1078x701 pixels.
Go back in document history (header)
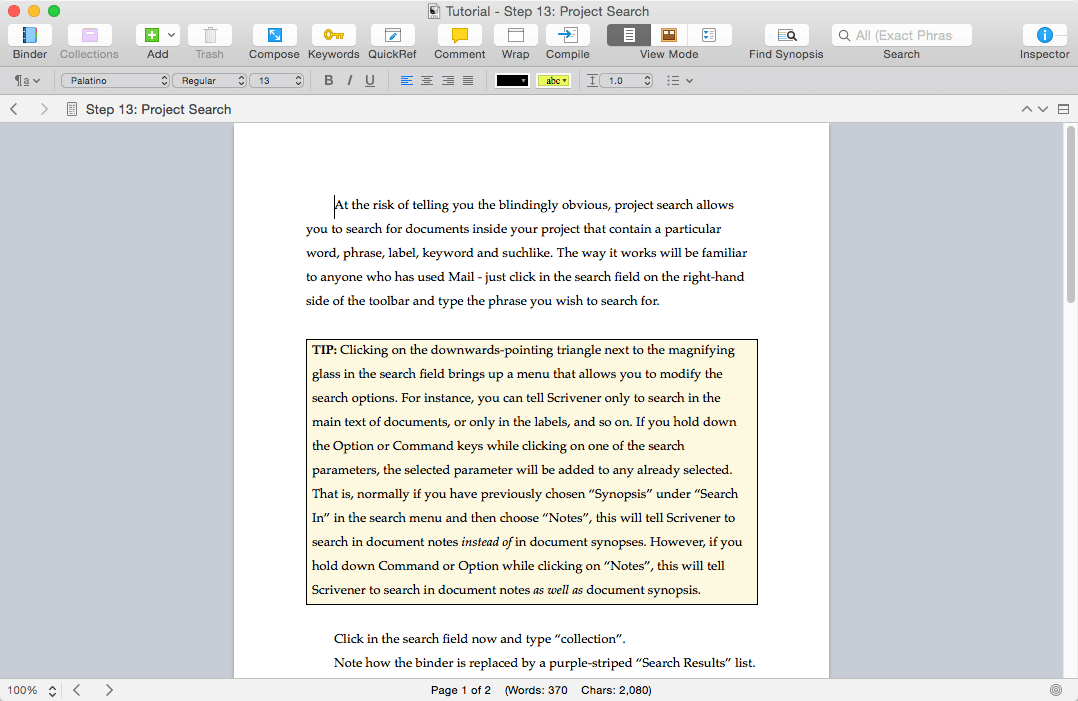pyautogui.click(x=14, y=109)
